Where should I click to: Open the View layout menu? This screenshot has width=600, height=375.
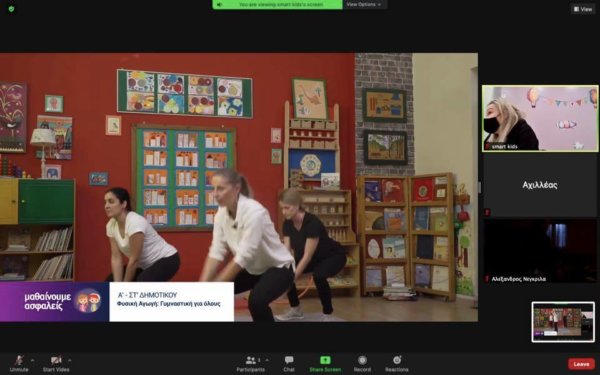[583, 9]
